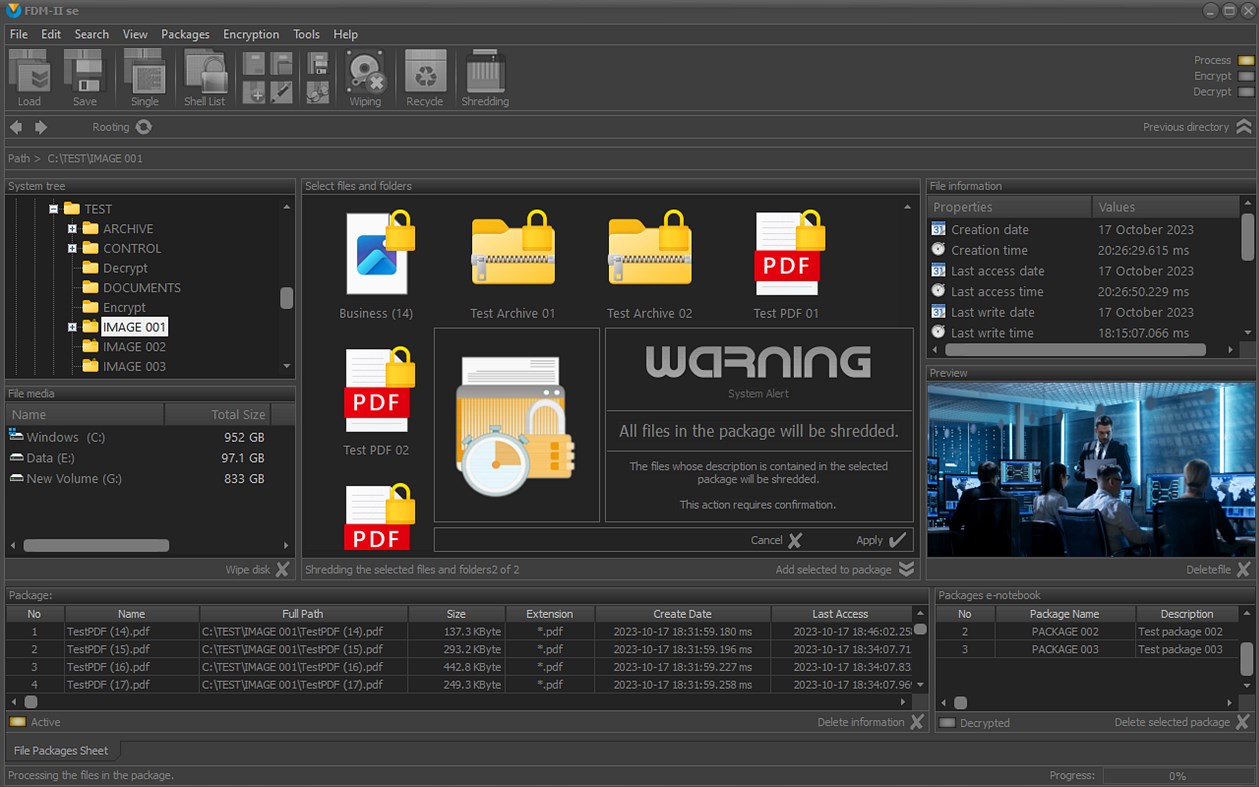Open the Encryption menu
Viewport: 1259px width, 787px height.
point(251,34)
